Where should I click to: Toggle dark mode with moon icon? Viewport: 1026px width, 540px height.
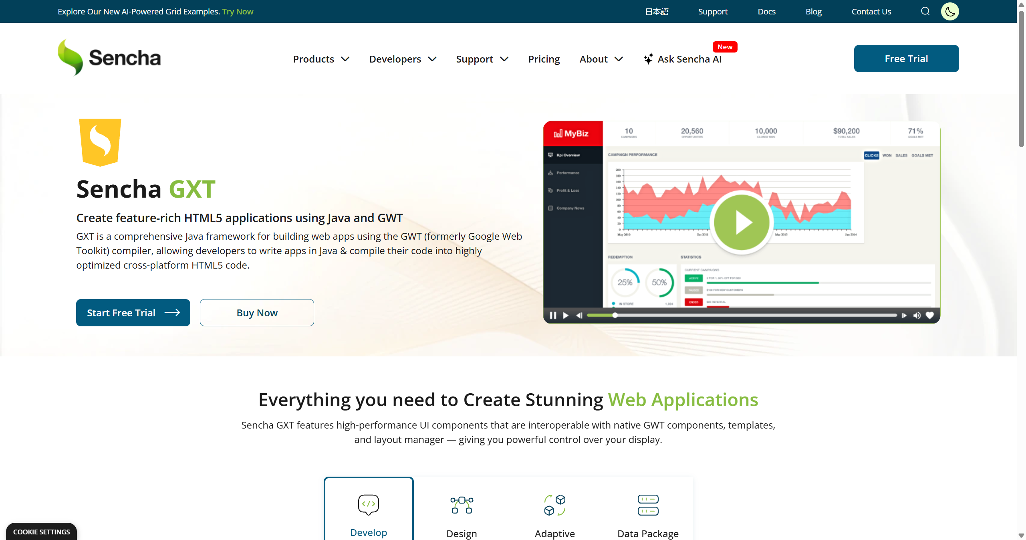coord(950,12)
